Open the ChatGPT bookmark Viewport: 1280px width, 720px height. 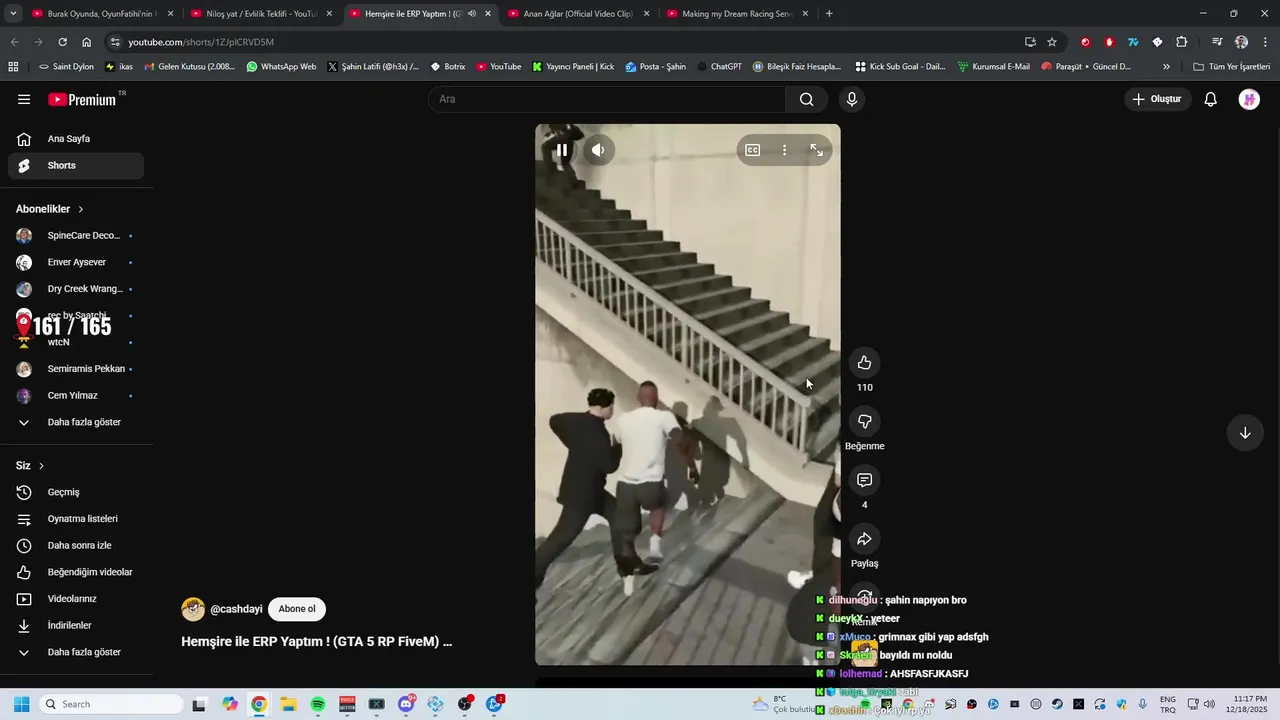pos(719,67)
